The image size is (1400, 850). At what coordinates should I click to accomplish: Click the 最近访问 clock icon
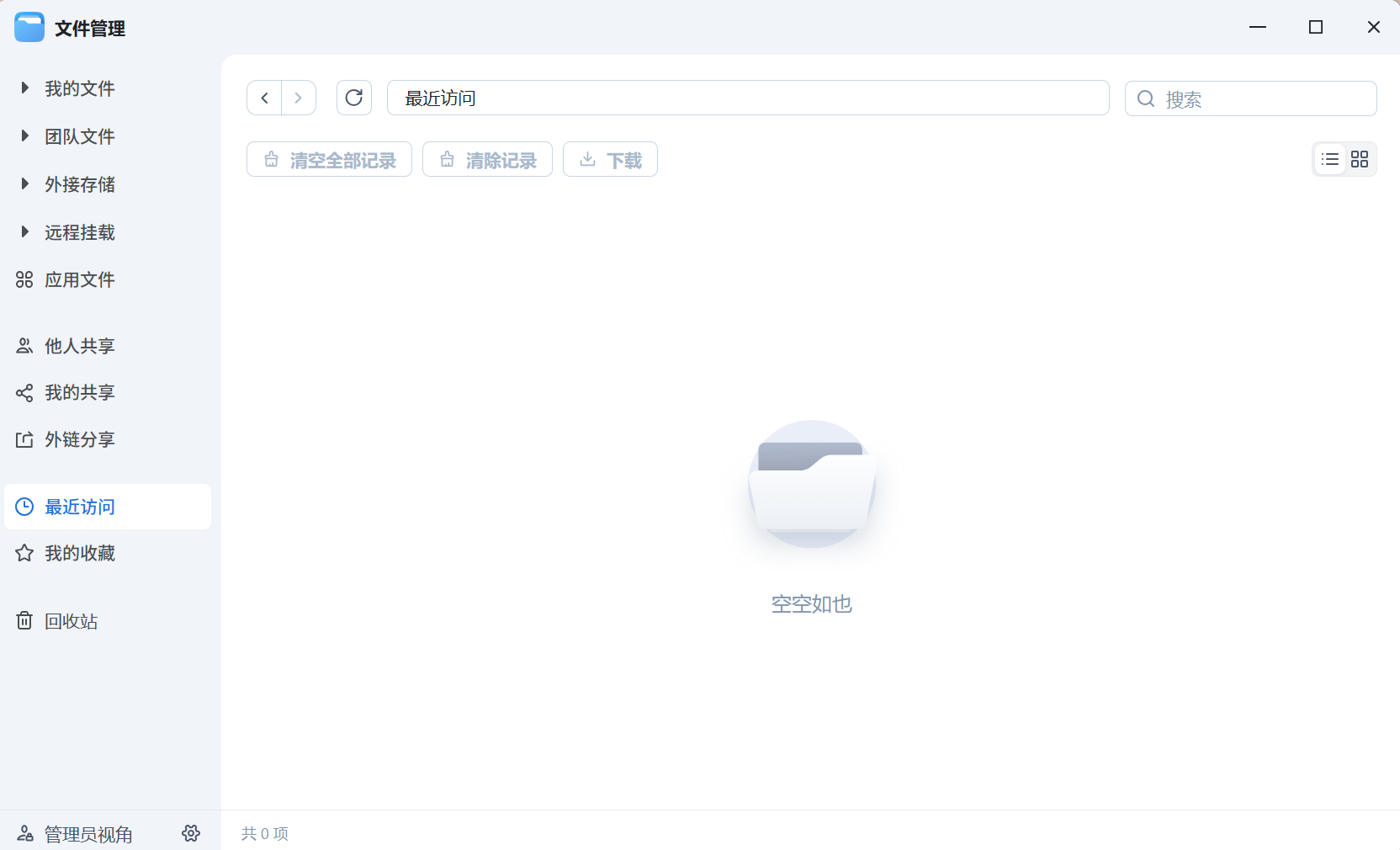tap(24, 507)
